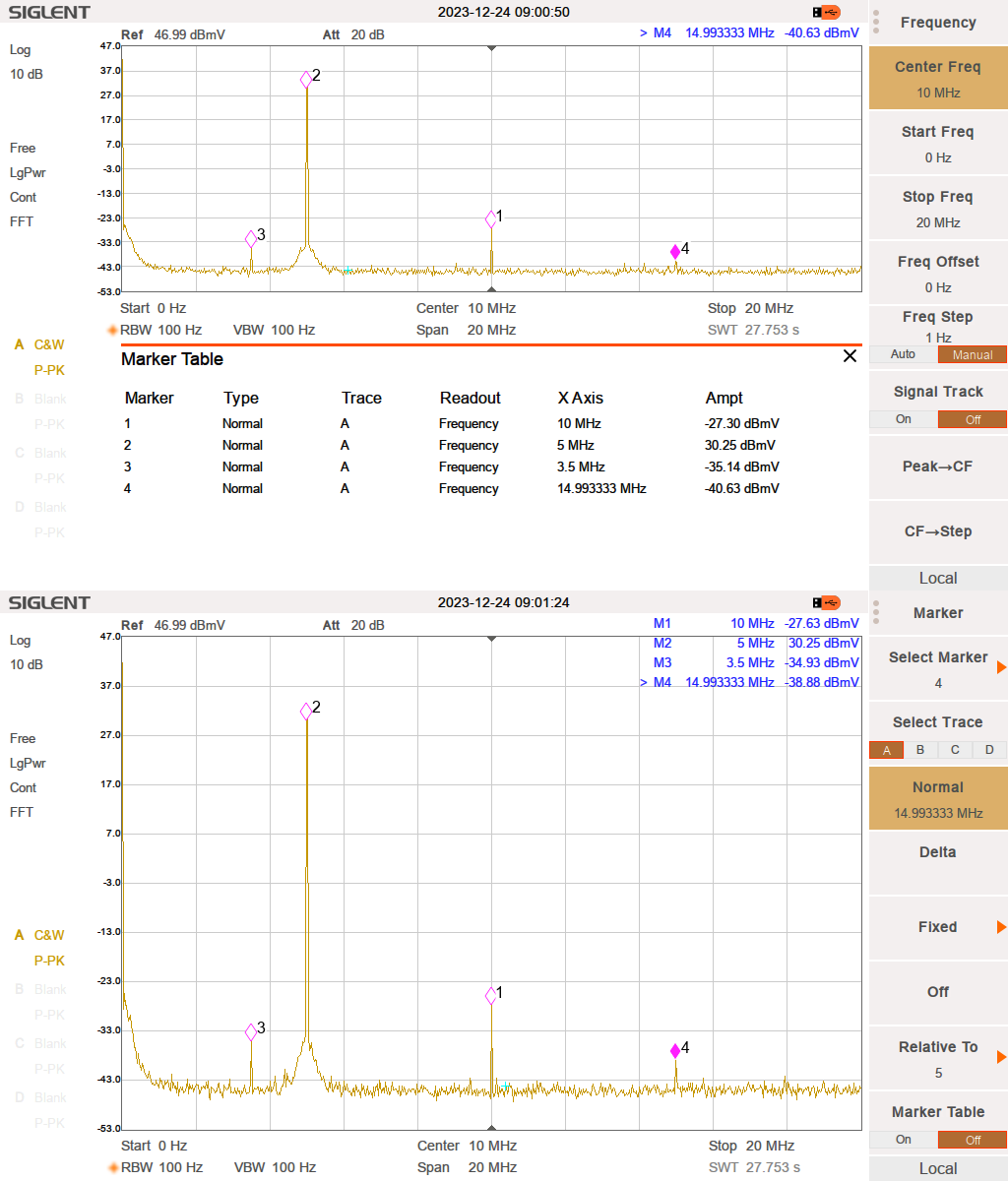Turn Signal Track Off
The width and height of the screenshot is (1008, 1181).
tap(973, 419)
